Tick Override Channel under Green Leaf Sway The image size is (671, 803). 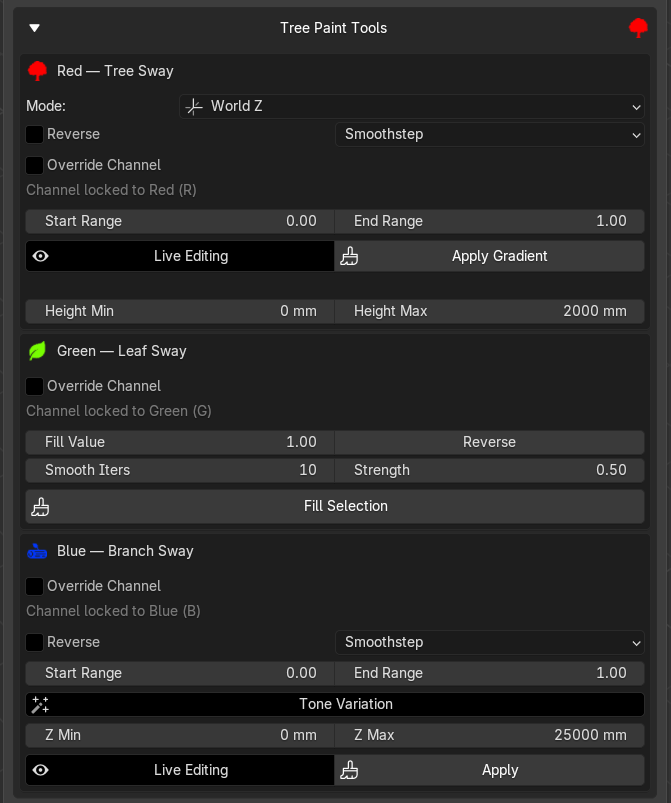35,386
